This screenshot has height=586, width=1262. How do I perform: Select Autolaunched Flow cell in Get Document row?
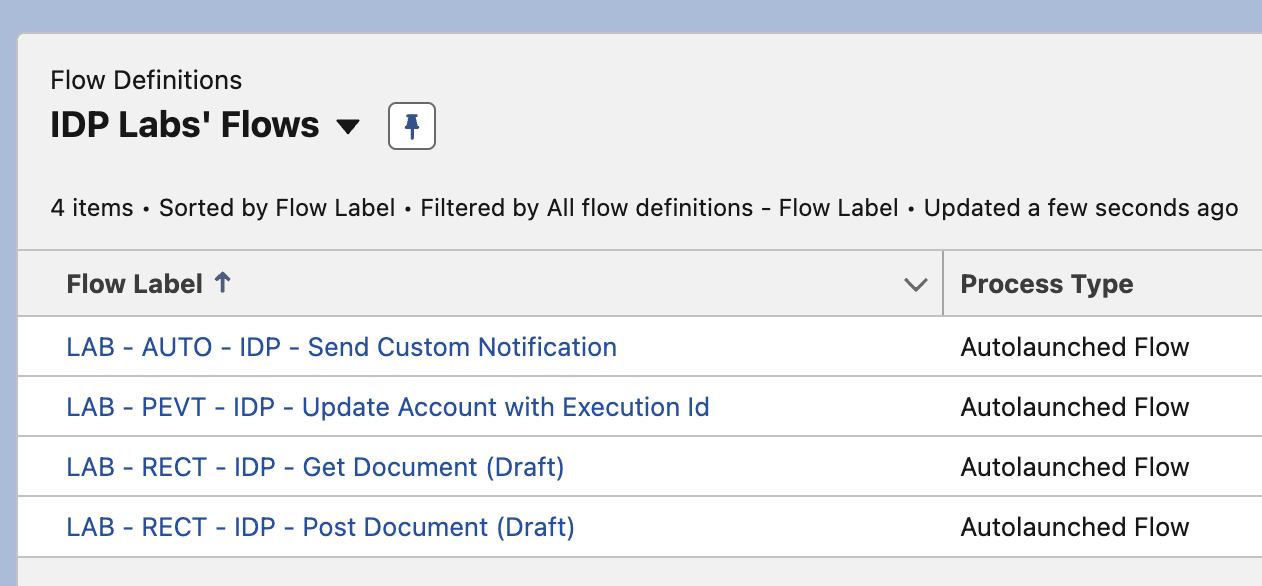click(x=1075, y=467)
